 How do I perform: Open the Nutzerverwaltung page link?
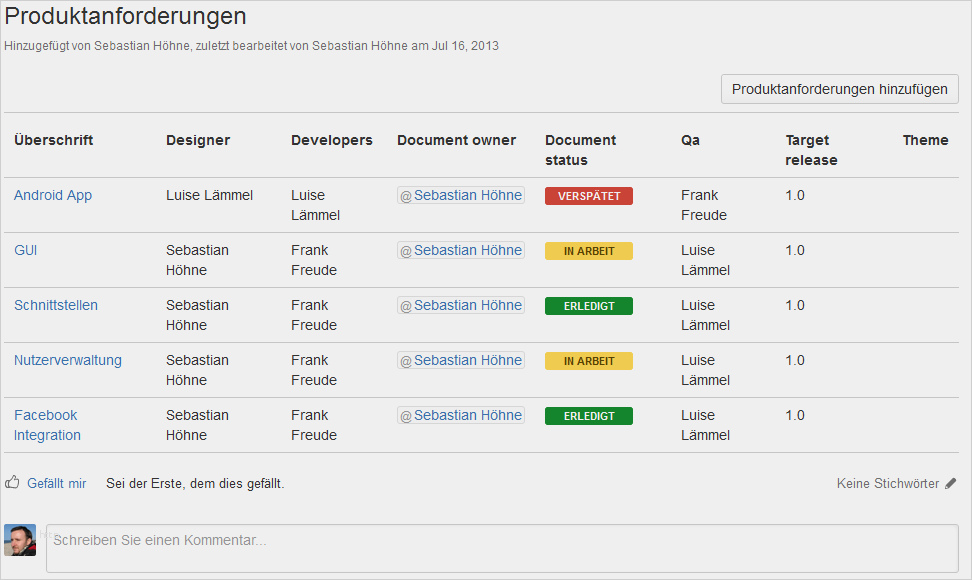click(67, 360)
